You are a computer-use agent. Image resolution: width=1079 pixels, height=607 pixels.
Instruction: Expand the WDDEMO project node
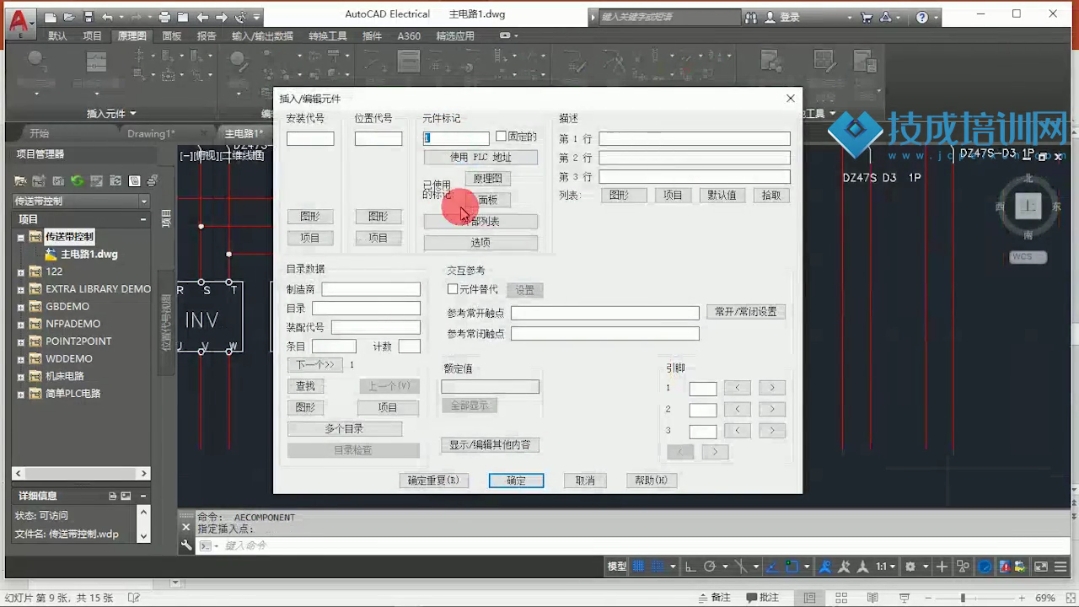pos(21,359)
